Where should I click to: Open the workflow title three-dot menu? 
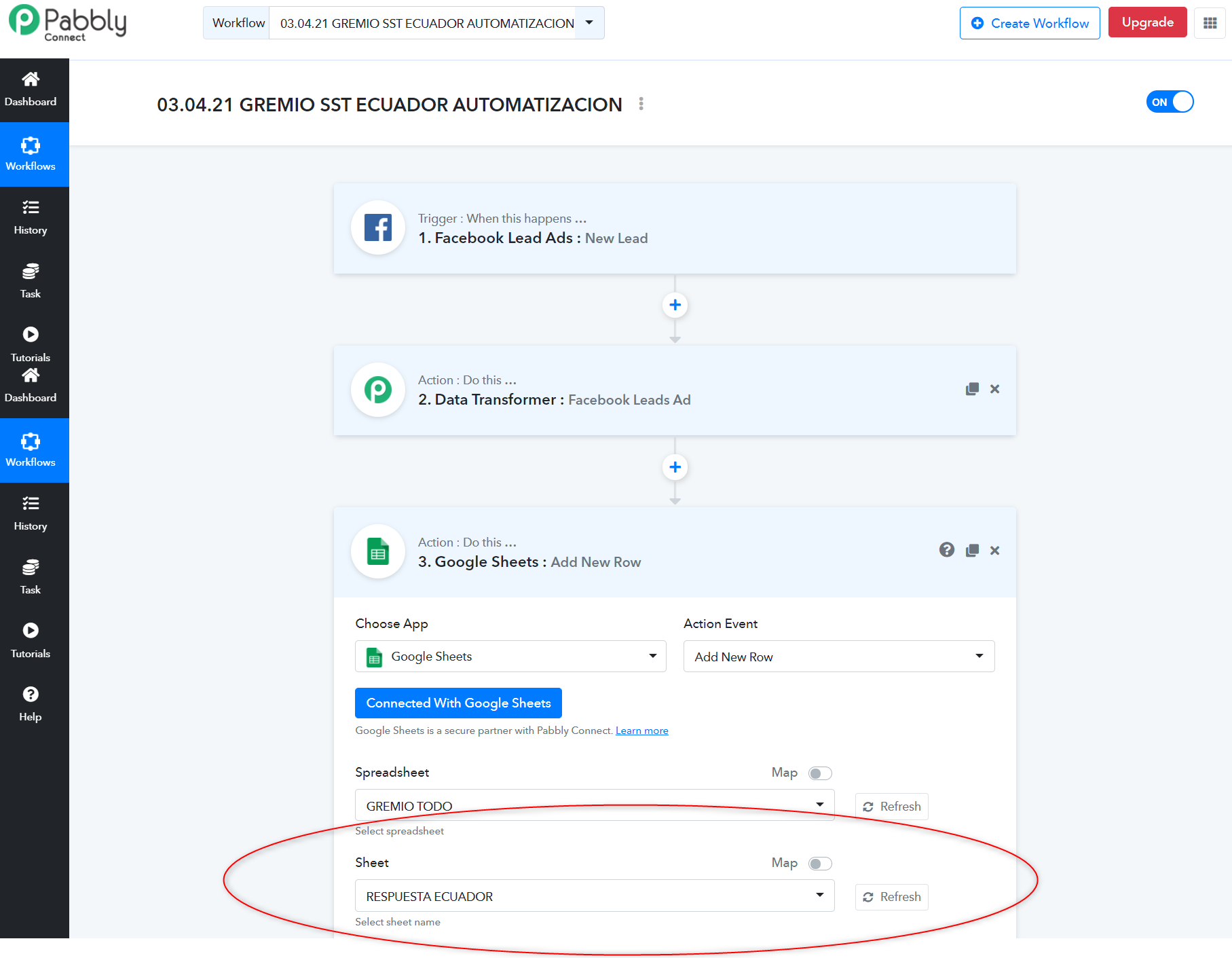(x=641, y=104)
